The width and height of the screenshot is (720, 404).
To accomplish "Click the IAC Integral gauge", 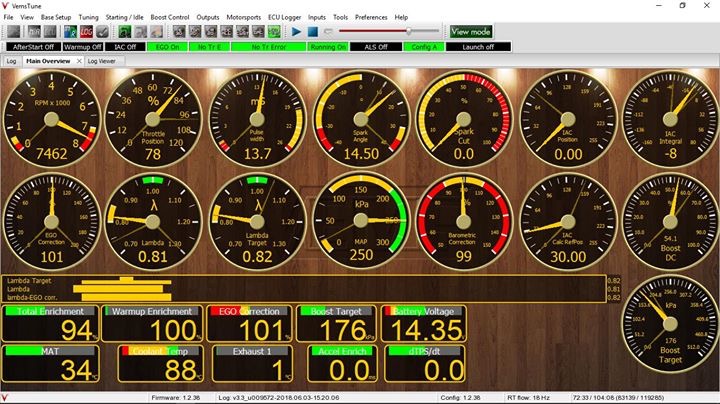I will tap(670, 119).
